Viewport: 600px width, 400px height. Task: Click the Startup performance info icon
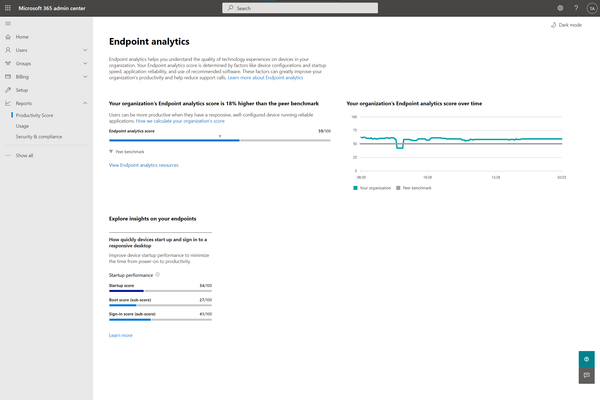pos(158,275)
